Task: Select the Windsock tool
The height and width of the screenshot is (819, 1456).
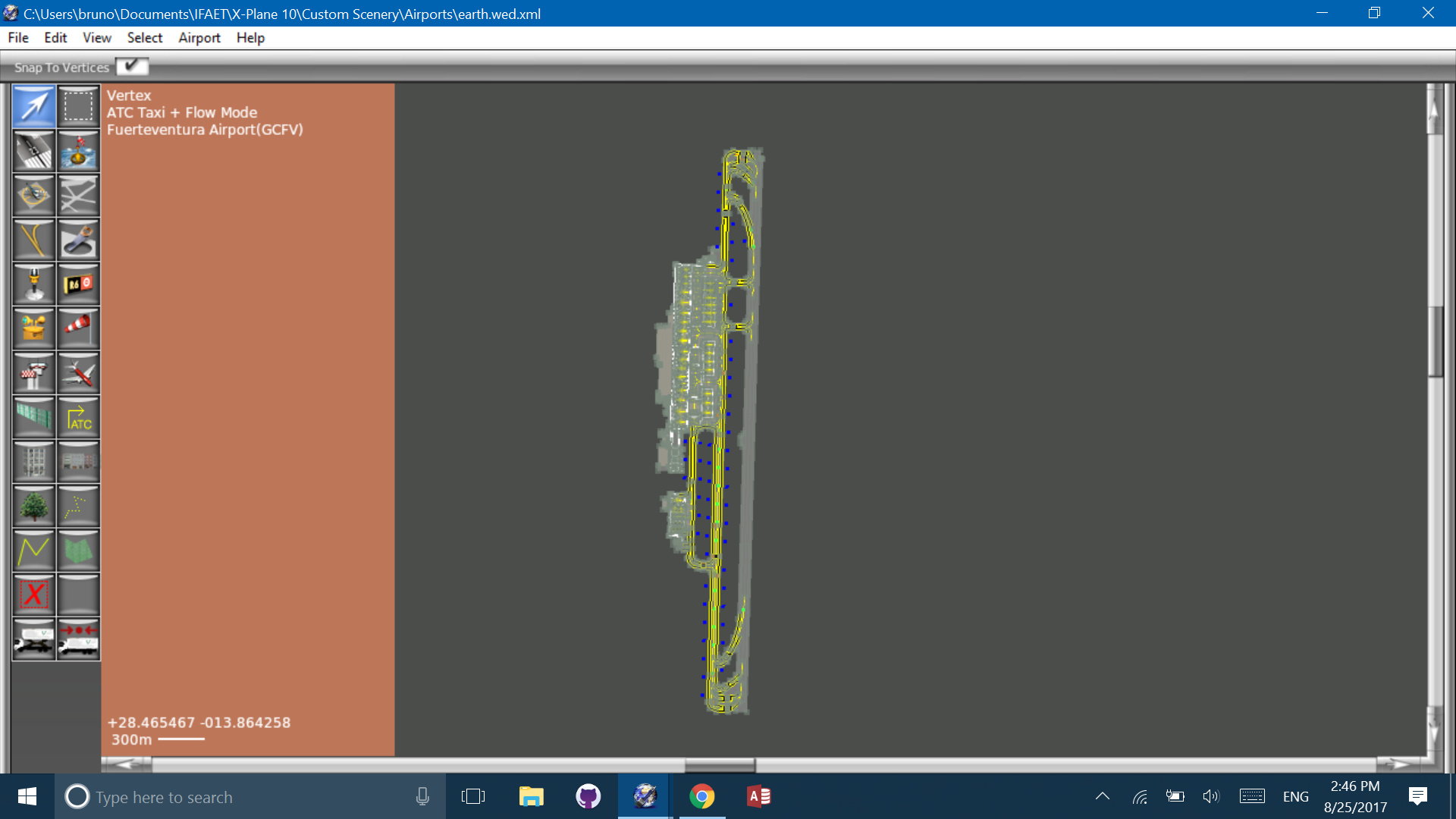Action: point(78,328)
